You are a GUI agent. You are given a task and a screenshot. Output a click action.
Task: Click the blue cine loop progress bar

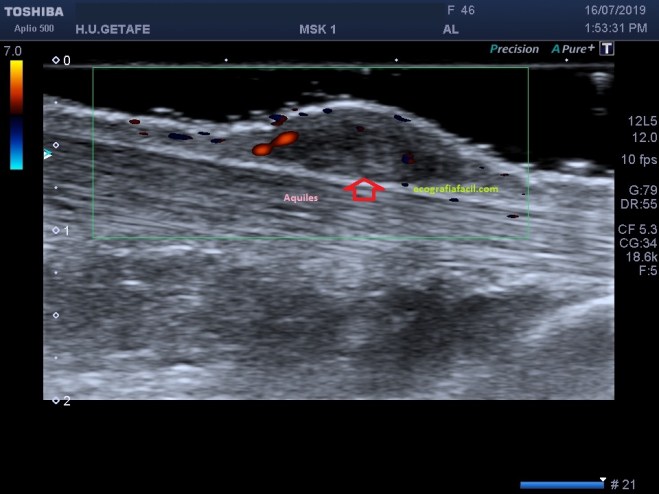click(x=560, y=485)
